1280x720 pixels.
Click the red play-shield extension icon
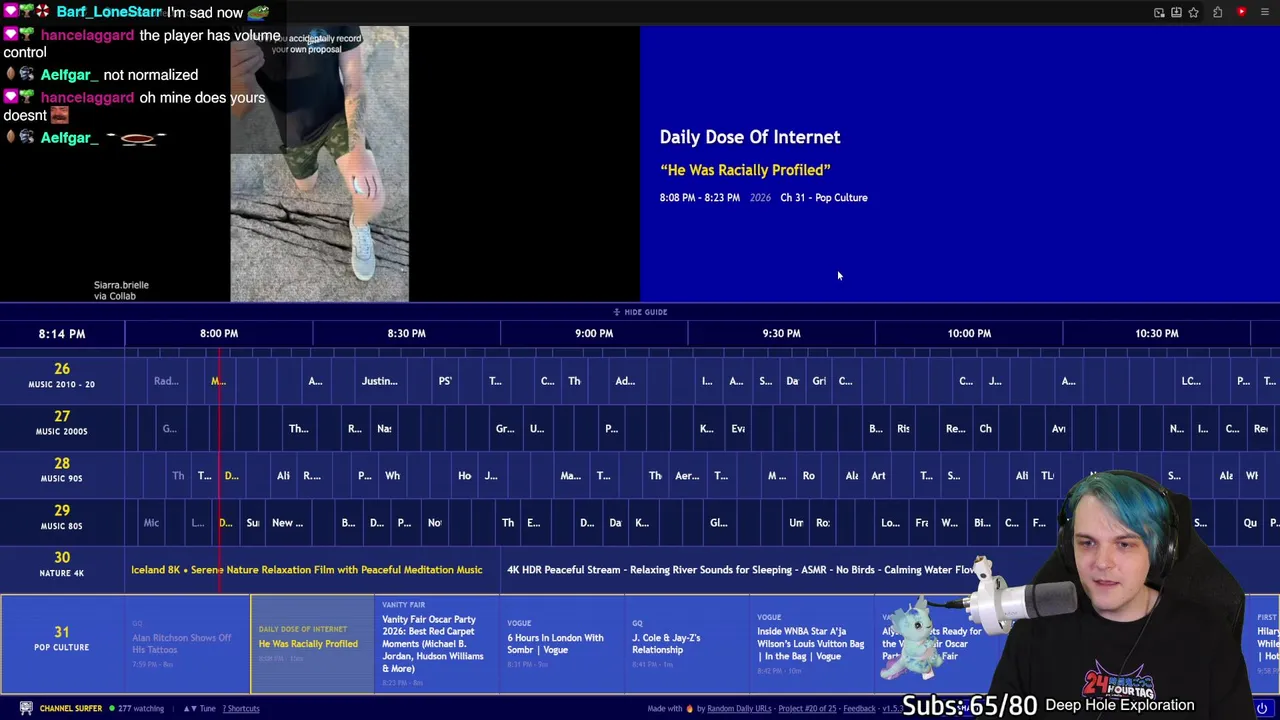[1242, 13]
